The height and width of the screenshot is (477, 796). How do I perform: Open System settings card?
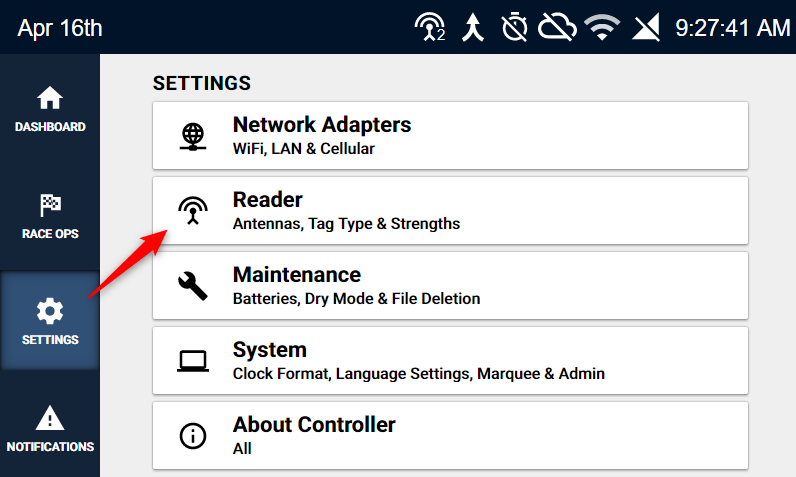tap(450, 361)
